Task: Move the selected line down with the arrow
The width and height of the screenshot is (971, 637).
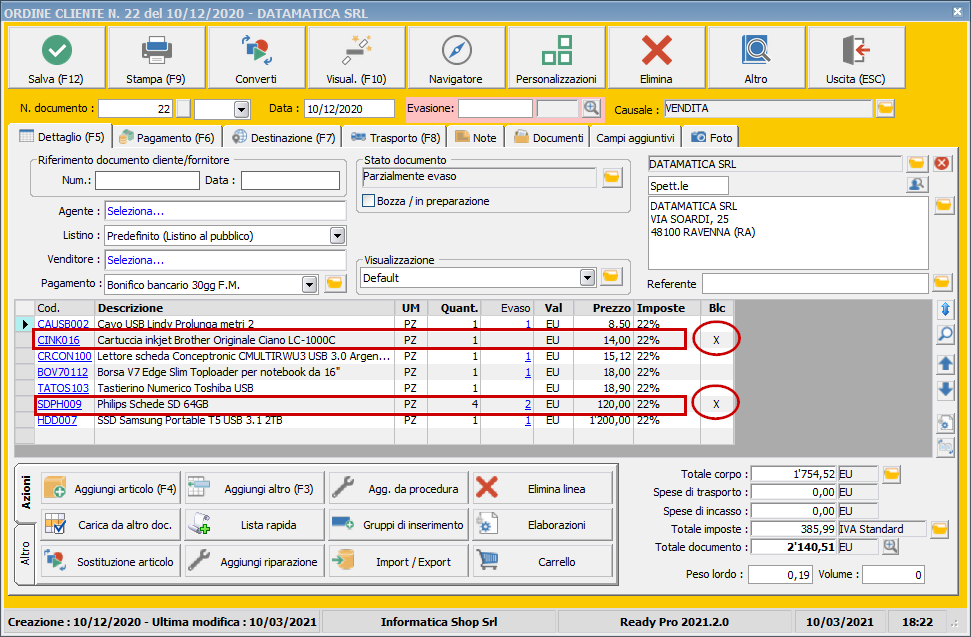Action: (946, 390)
